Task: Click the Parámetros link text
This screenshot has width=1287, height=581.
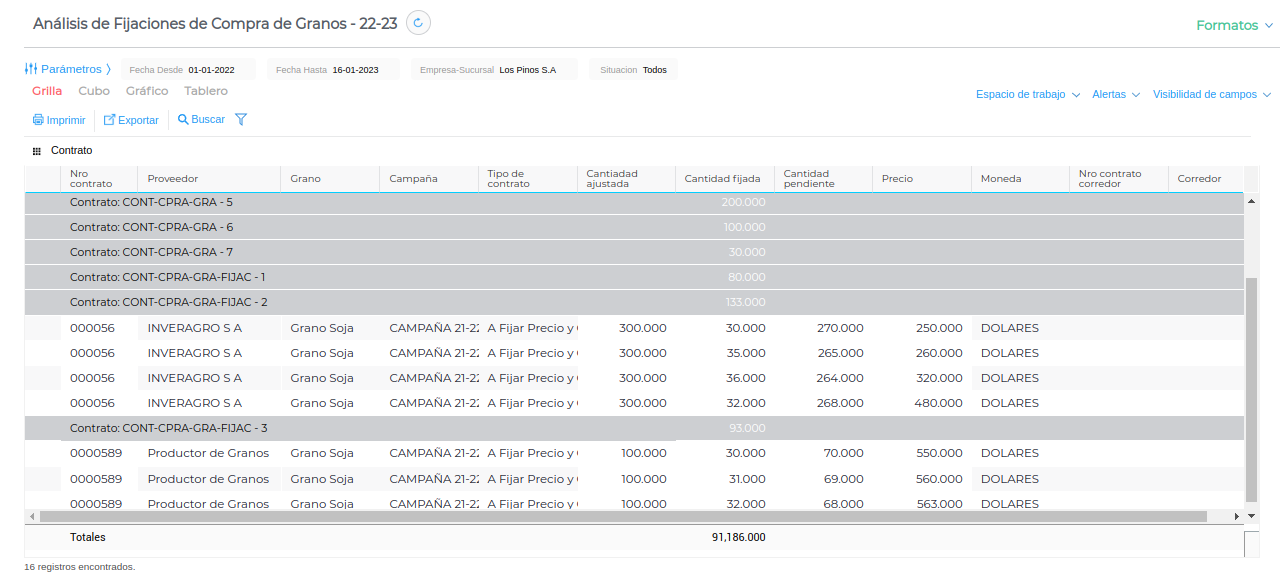Action: click(71, 69)
